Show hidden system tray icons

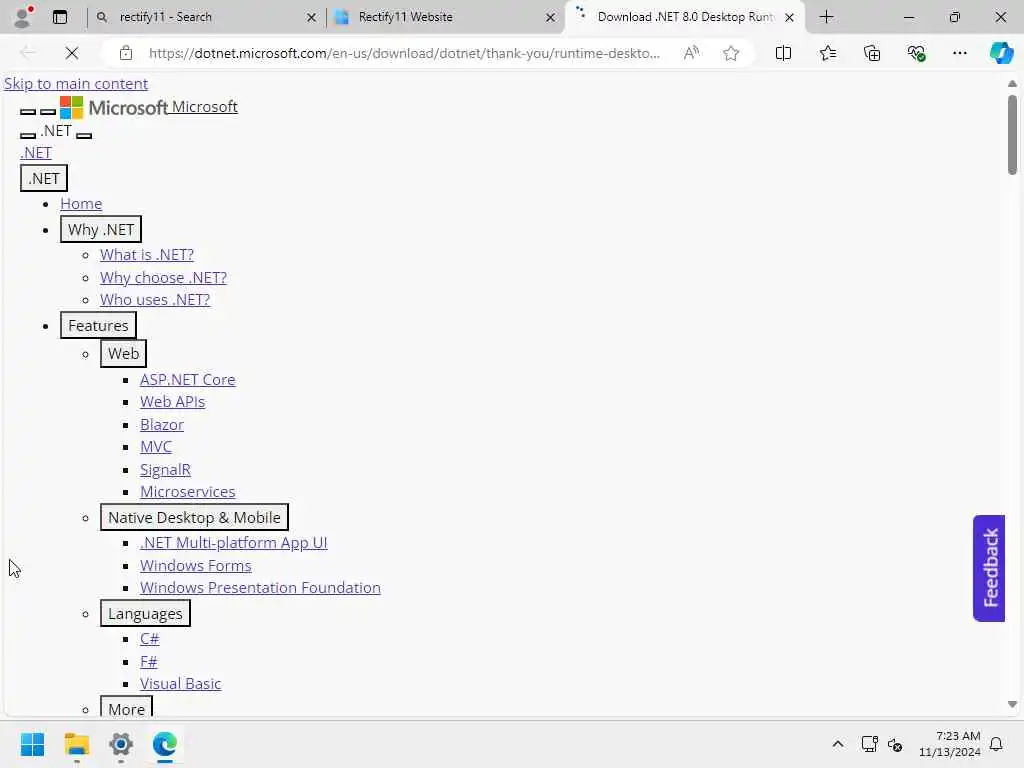[x=838, y=744]
